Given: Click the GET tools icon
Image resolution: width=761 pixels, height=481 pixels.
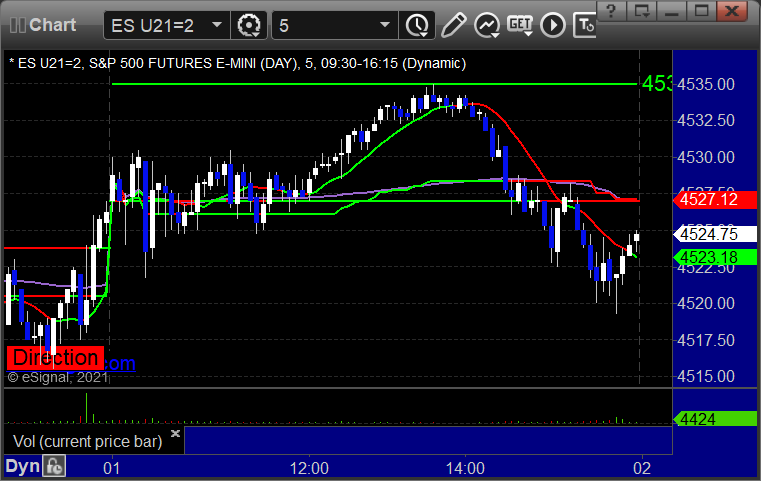Looking at the screenshot, I should (x=520, y=25).
